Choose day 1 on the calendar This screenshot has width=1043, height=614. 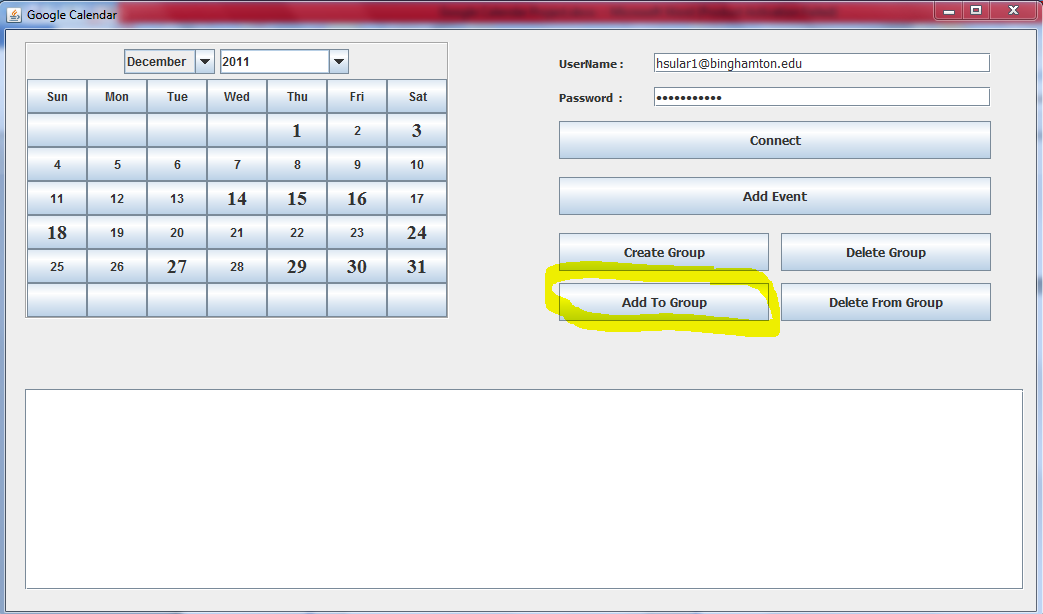(x=297, y=131)
